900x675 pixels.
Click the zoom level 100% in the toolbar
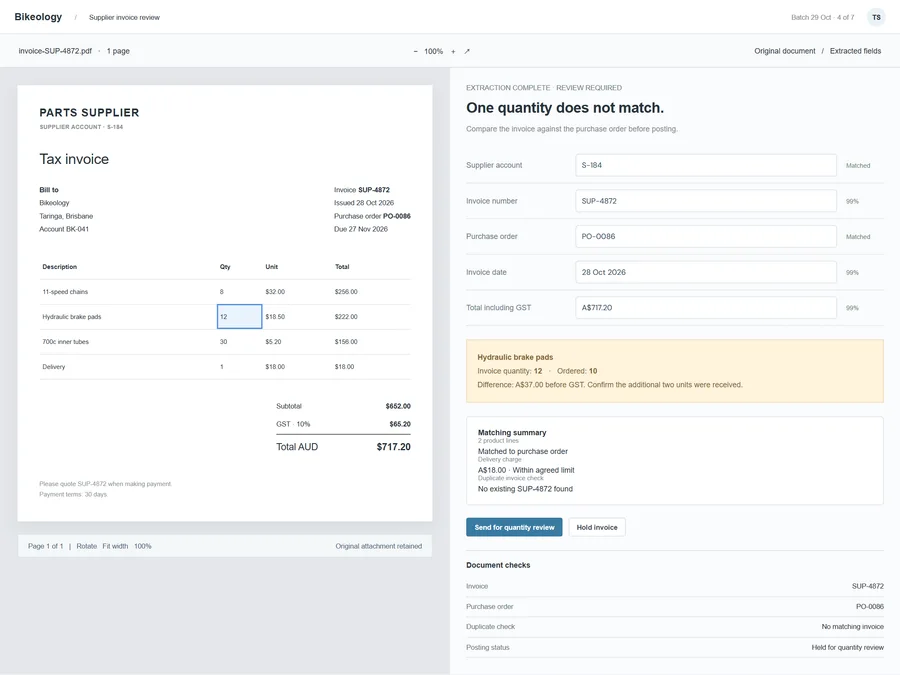tap(433, 51)
